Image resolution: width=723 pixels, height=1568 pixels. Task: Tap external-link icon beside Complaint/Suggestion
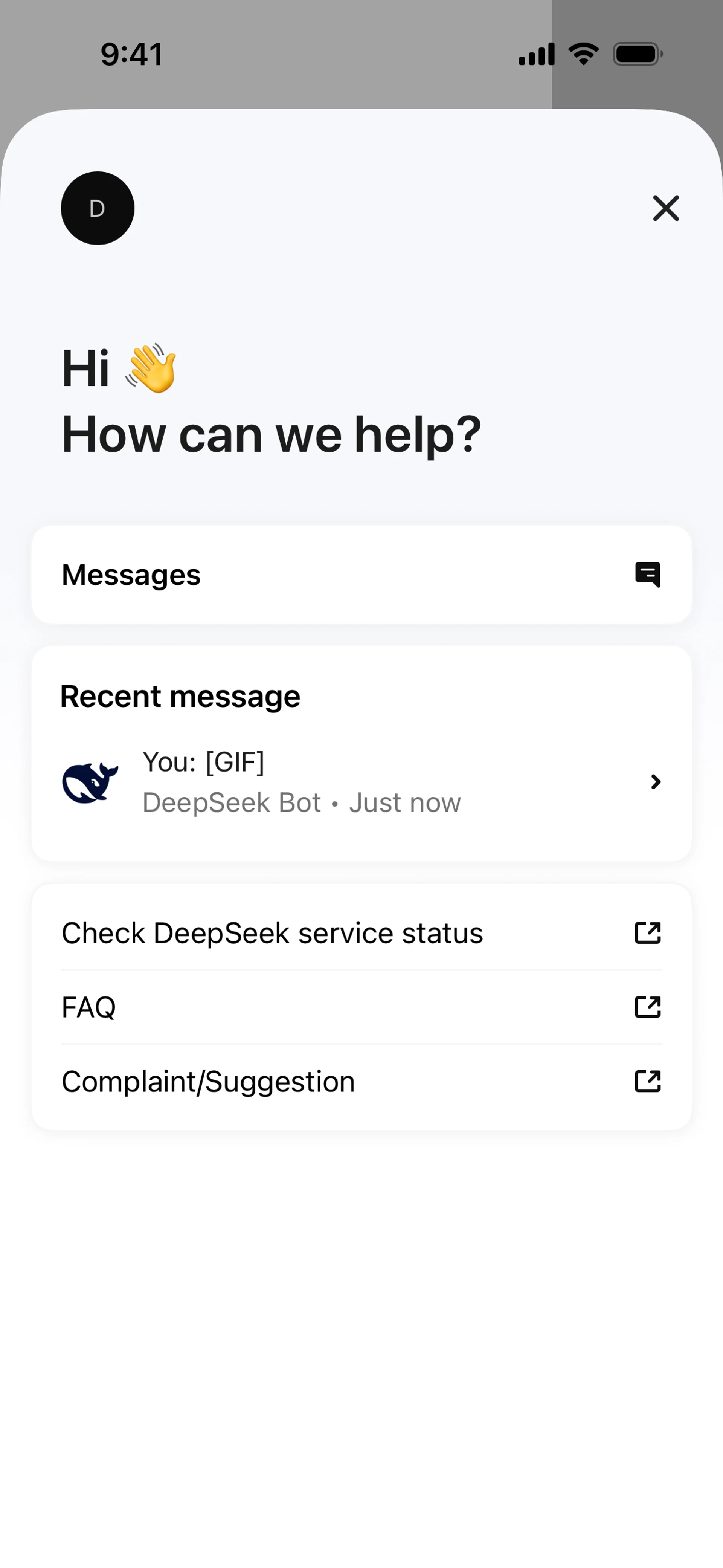coord(648,1081)
